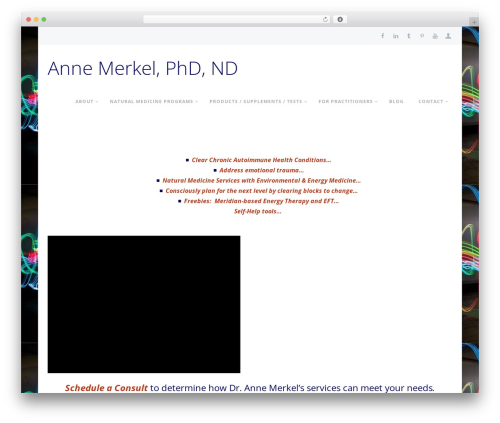Viewport: 500px width, 423px height.
Task: Click the green maximize window dot
Action: click(44, 19)
